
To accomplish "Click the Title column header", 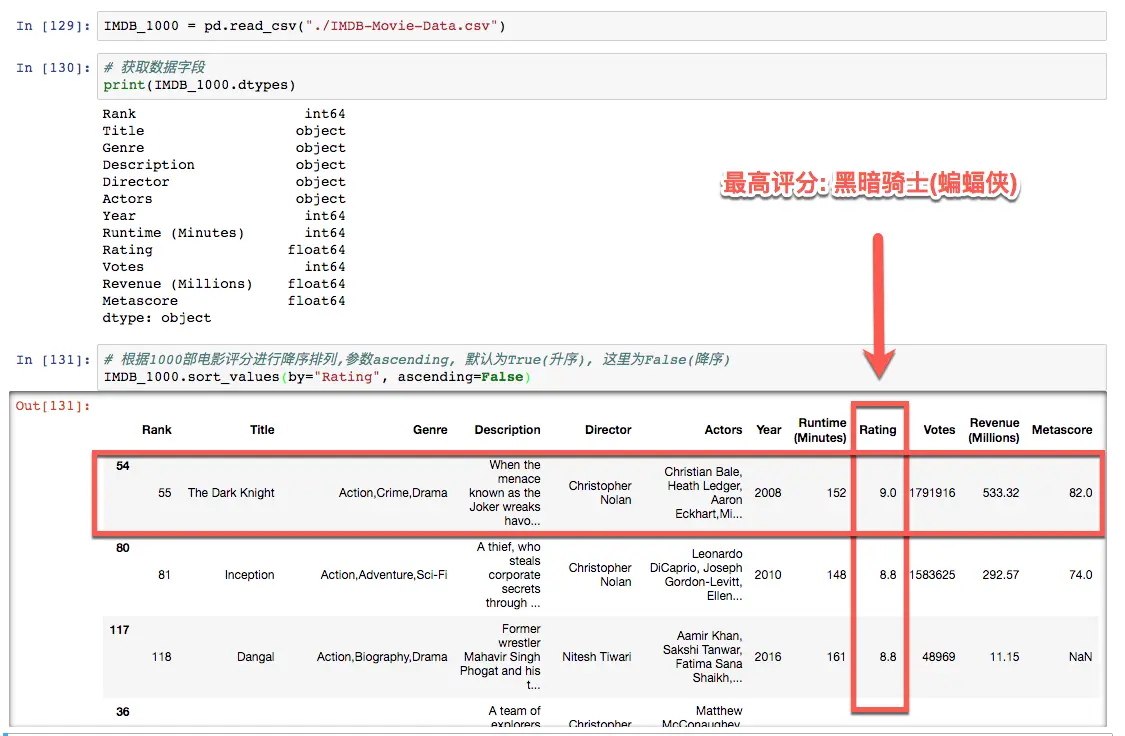I will [x=262, y=430].
